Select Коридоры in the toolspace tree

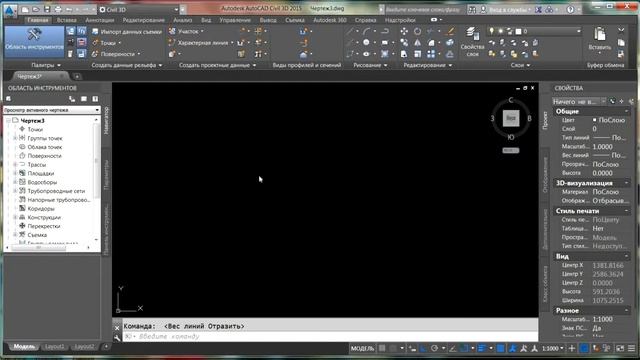point(41,209)
